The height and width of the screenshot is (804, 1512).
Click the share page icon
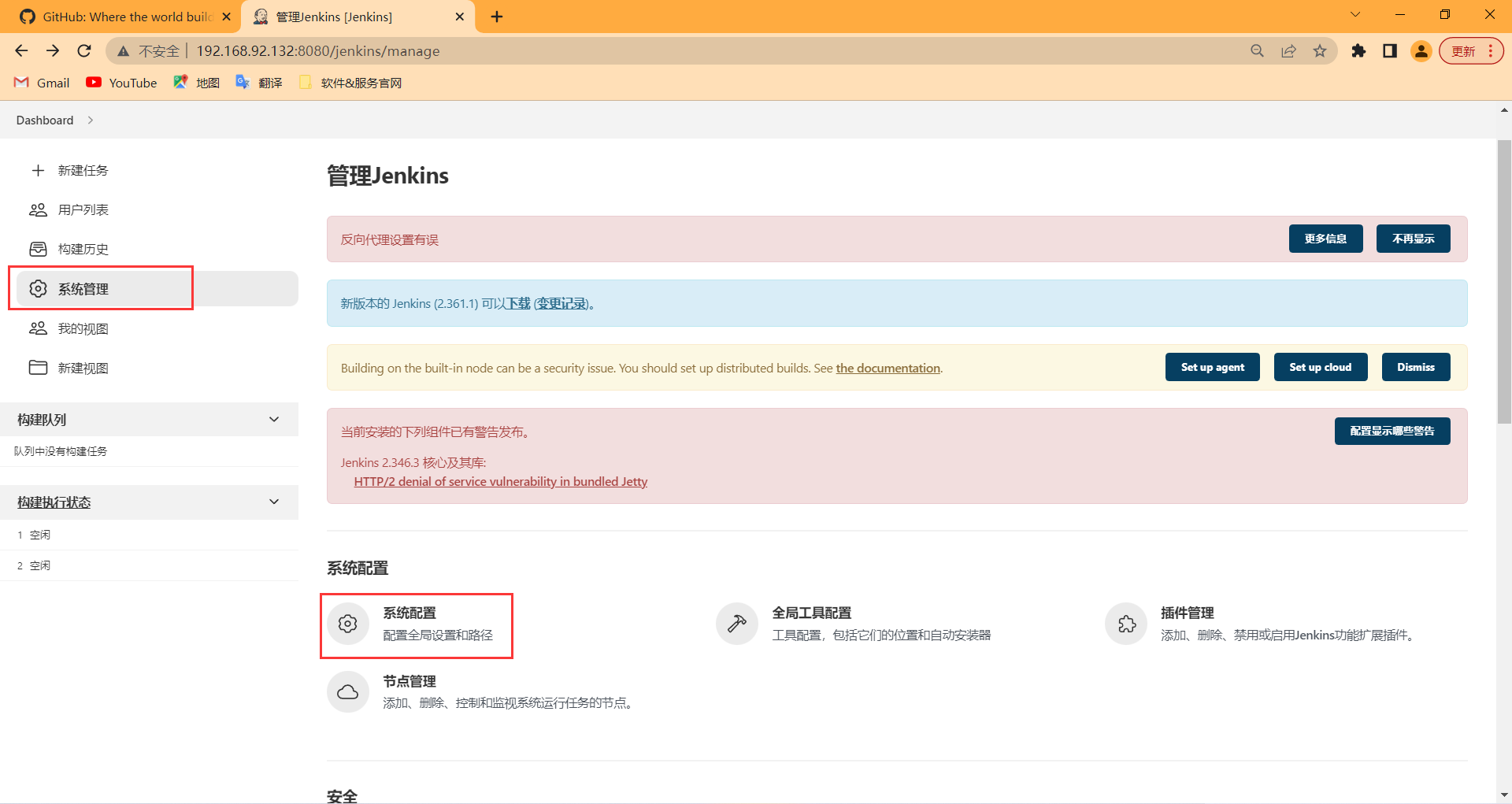[x=1288, y=51]
